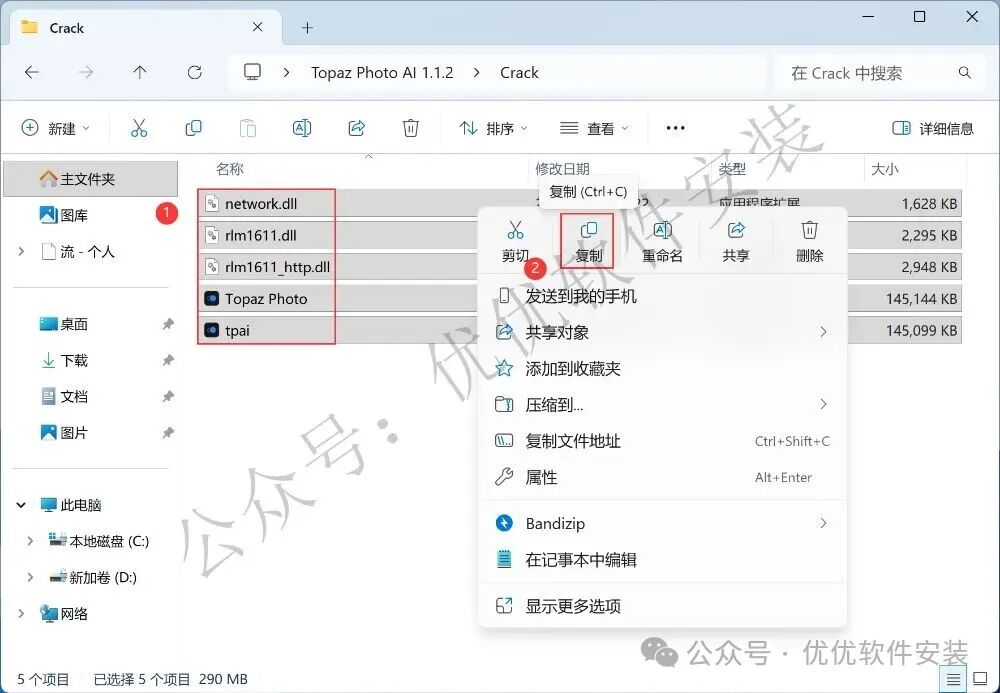Select 在记事本中编辑 menu entry

pyautogui.click(x=662, y=560)
